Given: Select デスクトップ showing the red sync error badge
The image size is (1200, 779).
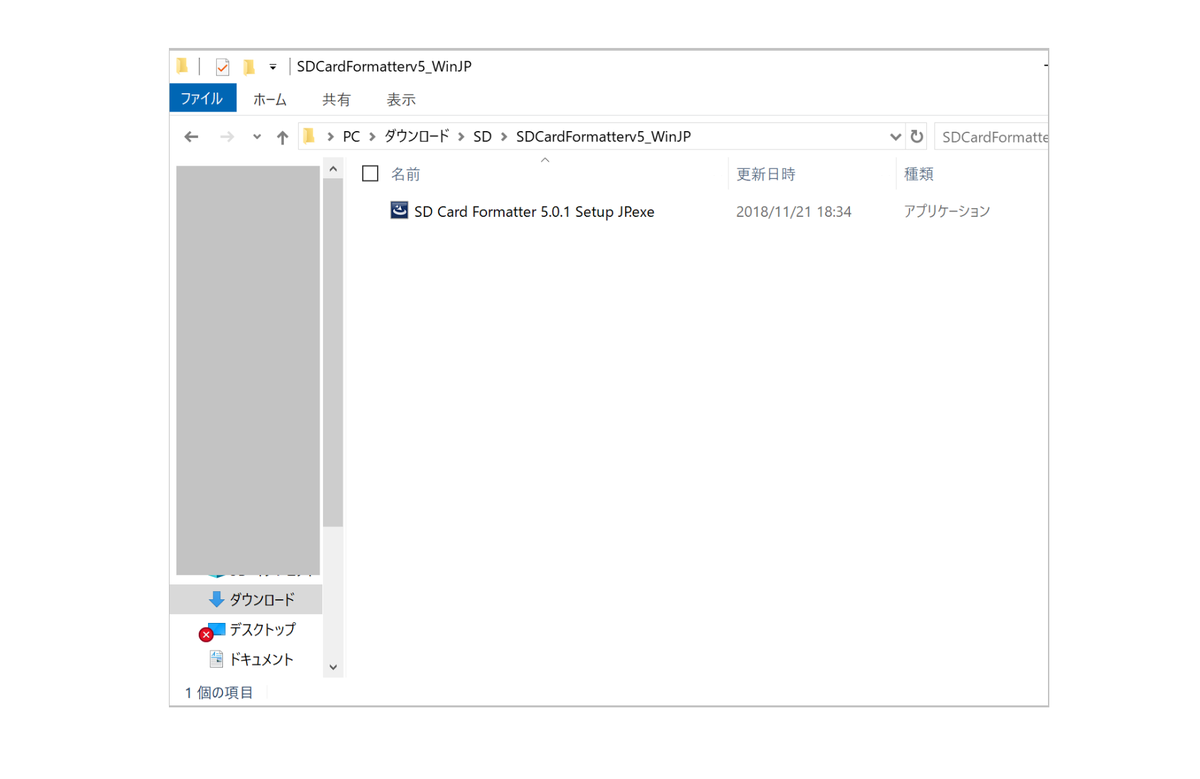Looking at the screenshot, I should [207, 631].
